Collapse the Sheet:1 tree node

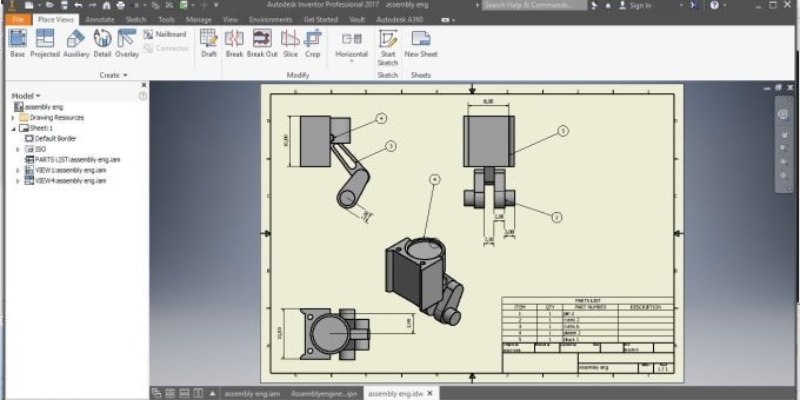pyautogui.click(x=14, y=128)
